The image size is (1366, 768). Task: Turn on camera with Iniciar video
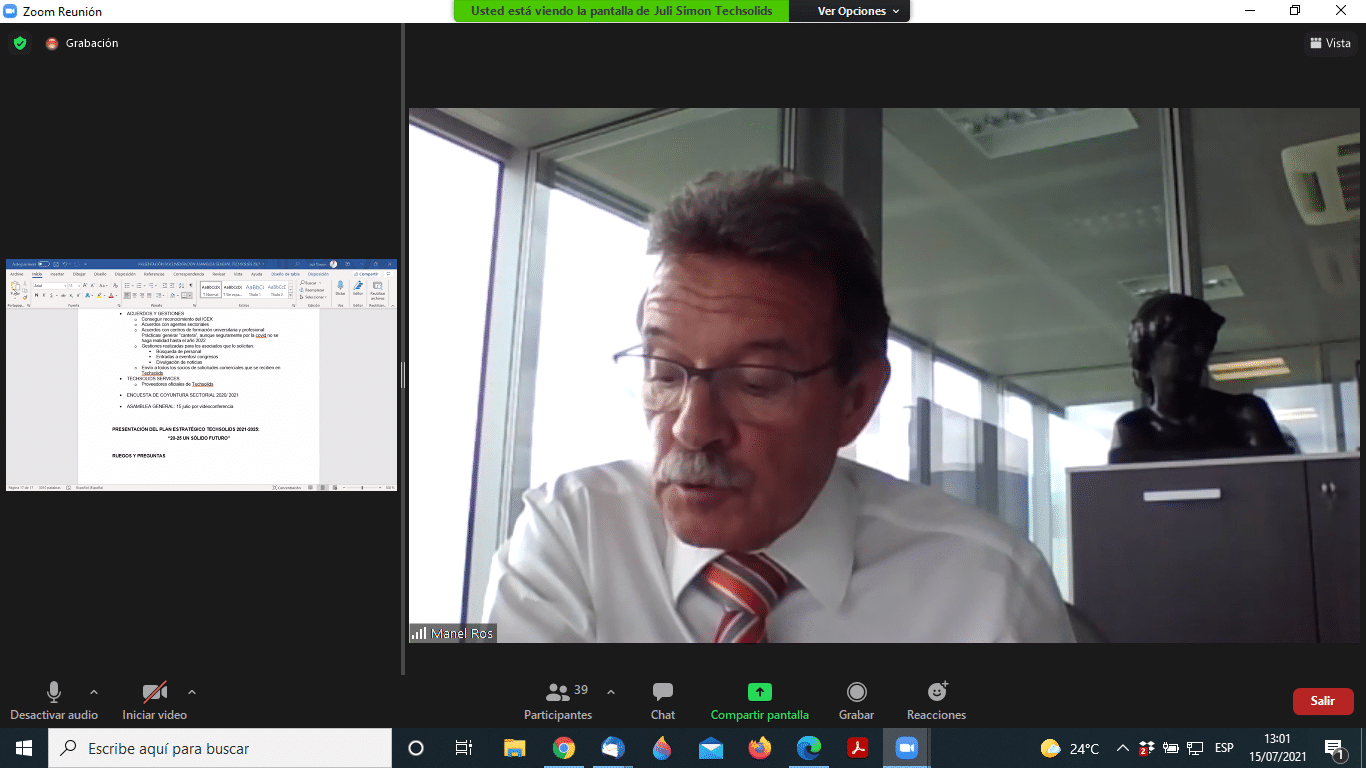coord(154,700)
